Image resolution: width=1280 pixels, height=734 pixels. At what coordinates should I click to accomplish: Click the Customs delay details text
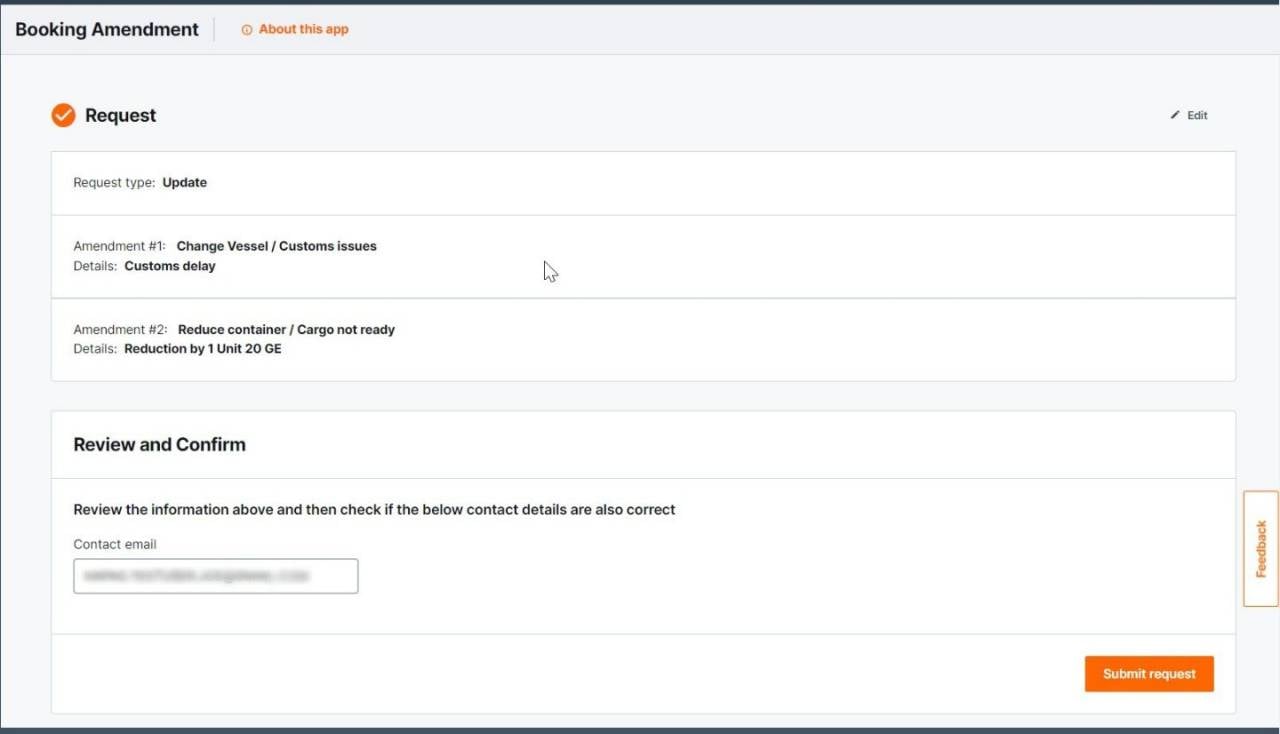pyautogui.click(x=169, y=266)
